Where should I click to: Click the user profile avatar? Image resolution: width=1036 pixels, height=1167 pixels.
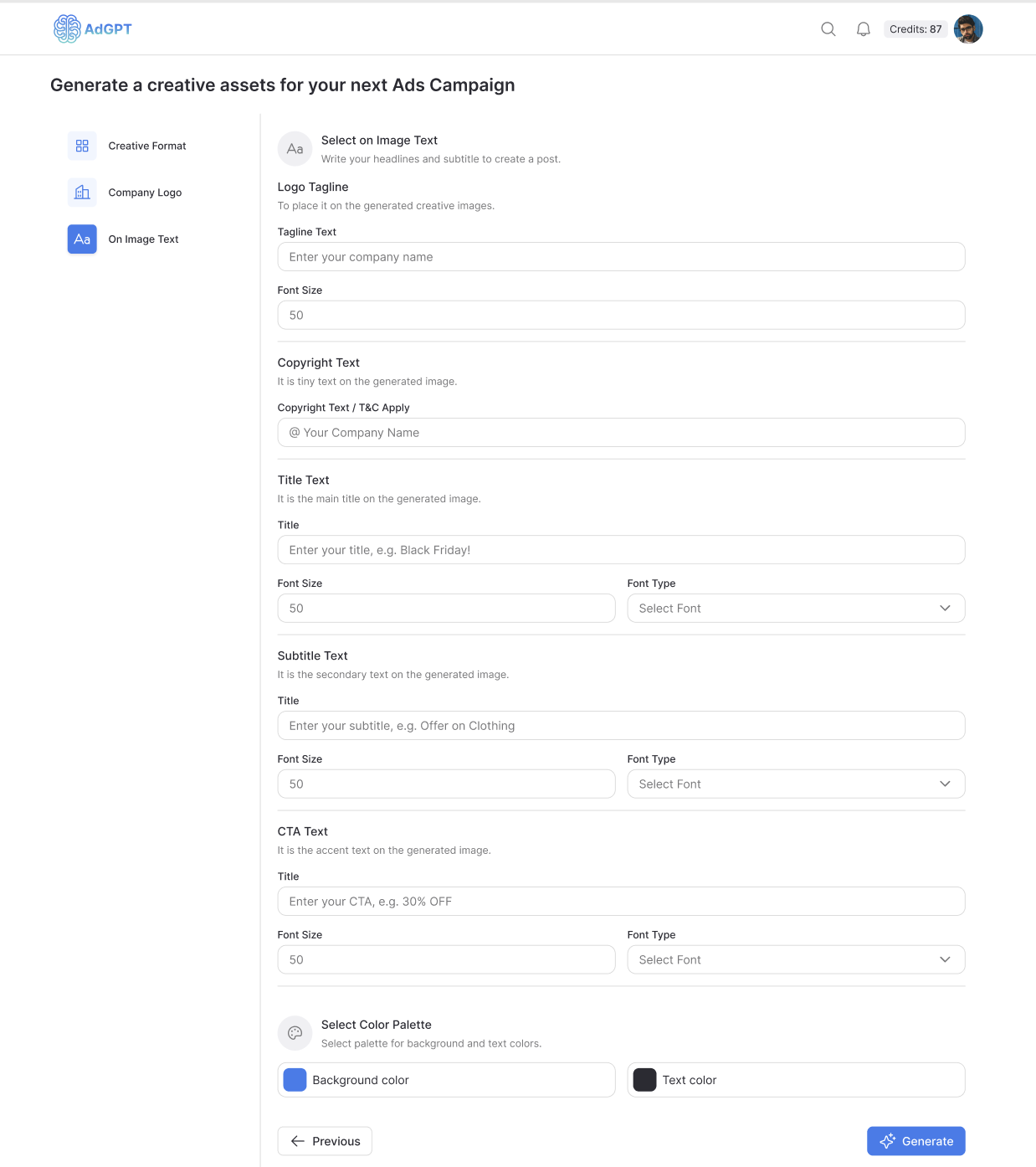pyautogui.click(x=968, y=29)
